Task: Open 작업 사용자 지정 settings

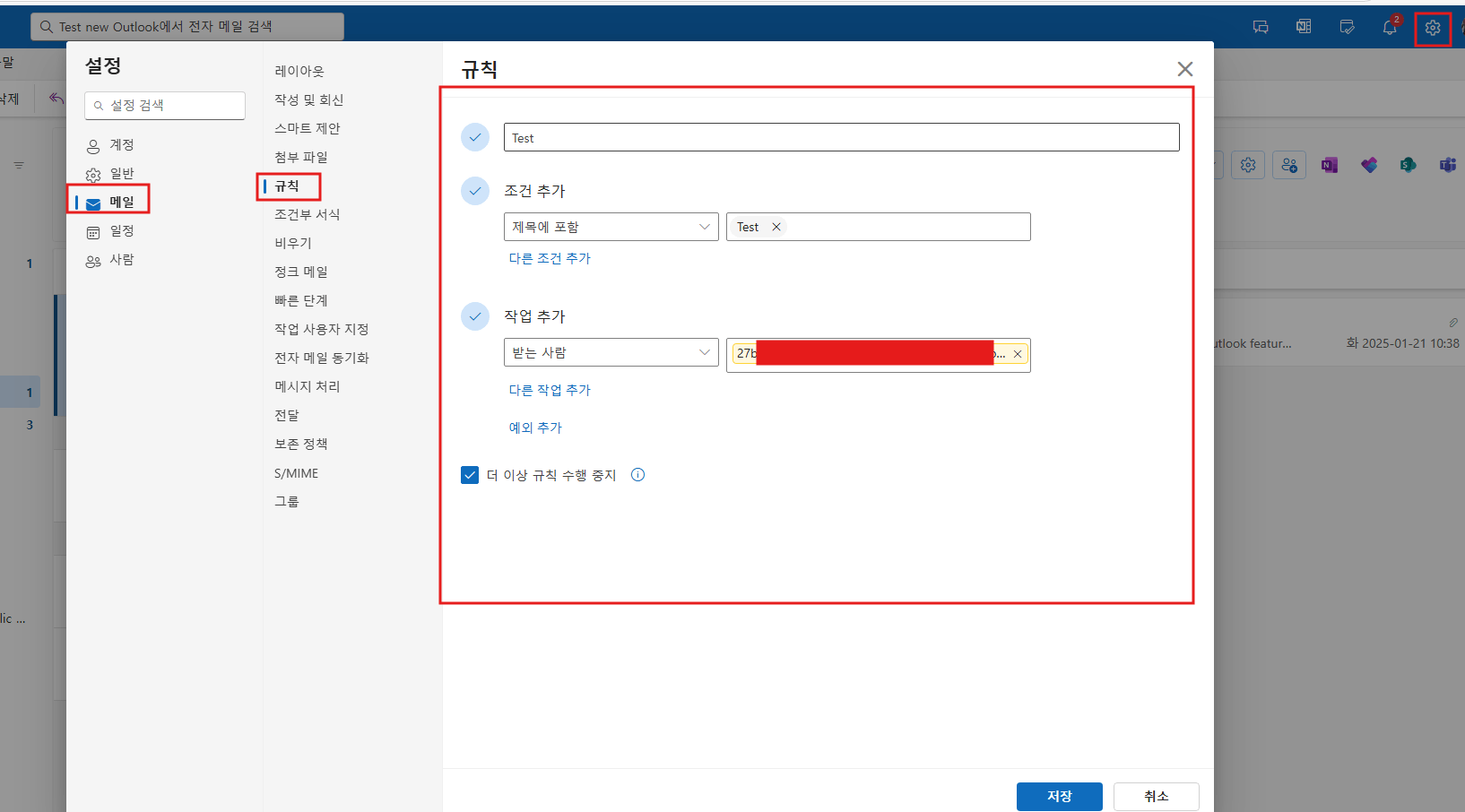Action: (322, 329)
